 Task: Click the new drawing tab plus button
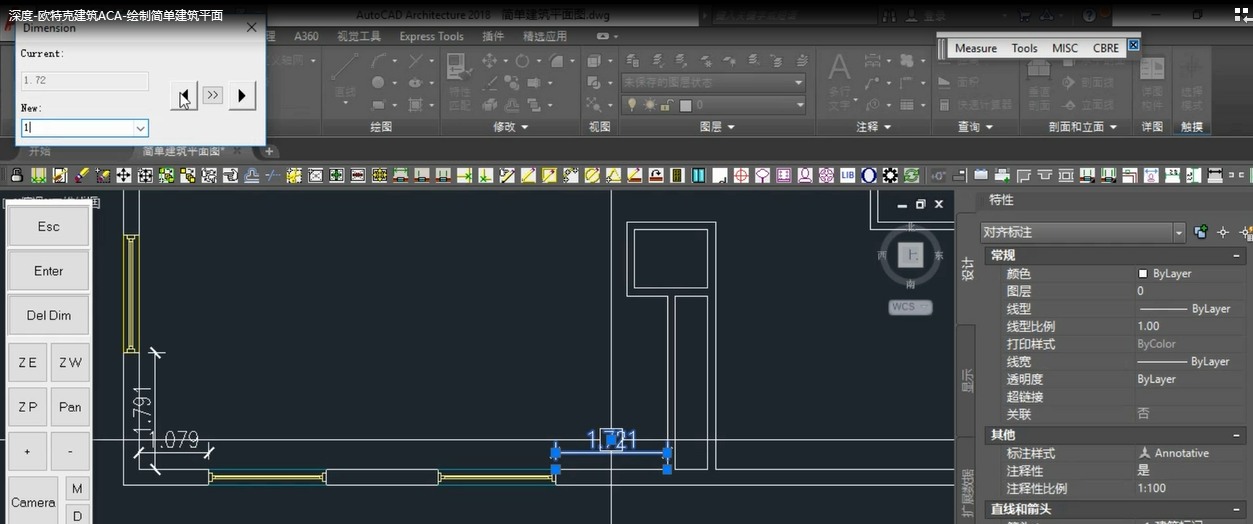pyautogui.click(x=269, y=151)
